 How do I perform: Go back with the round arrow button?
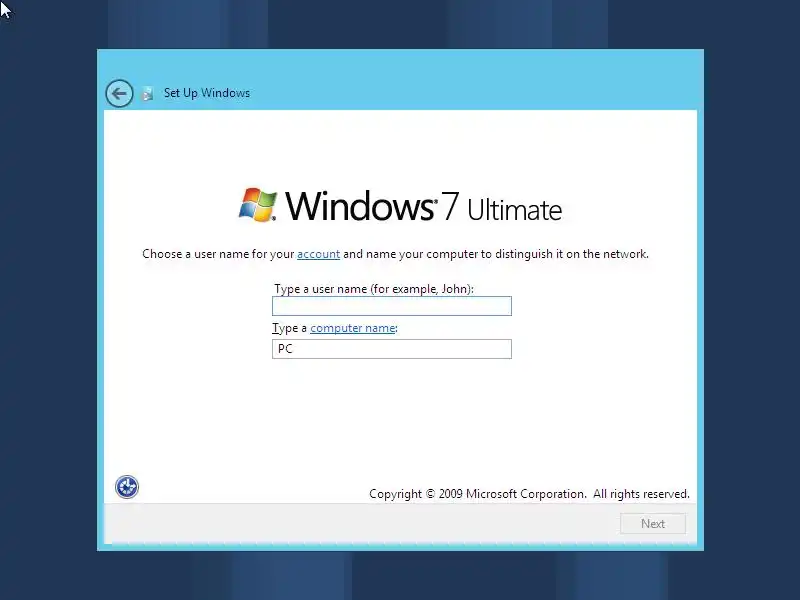tap(119, 93)
